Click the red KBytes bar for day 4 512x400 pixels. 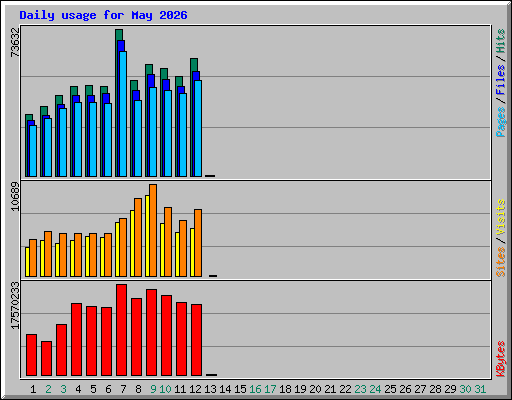[x=76, y=340]
